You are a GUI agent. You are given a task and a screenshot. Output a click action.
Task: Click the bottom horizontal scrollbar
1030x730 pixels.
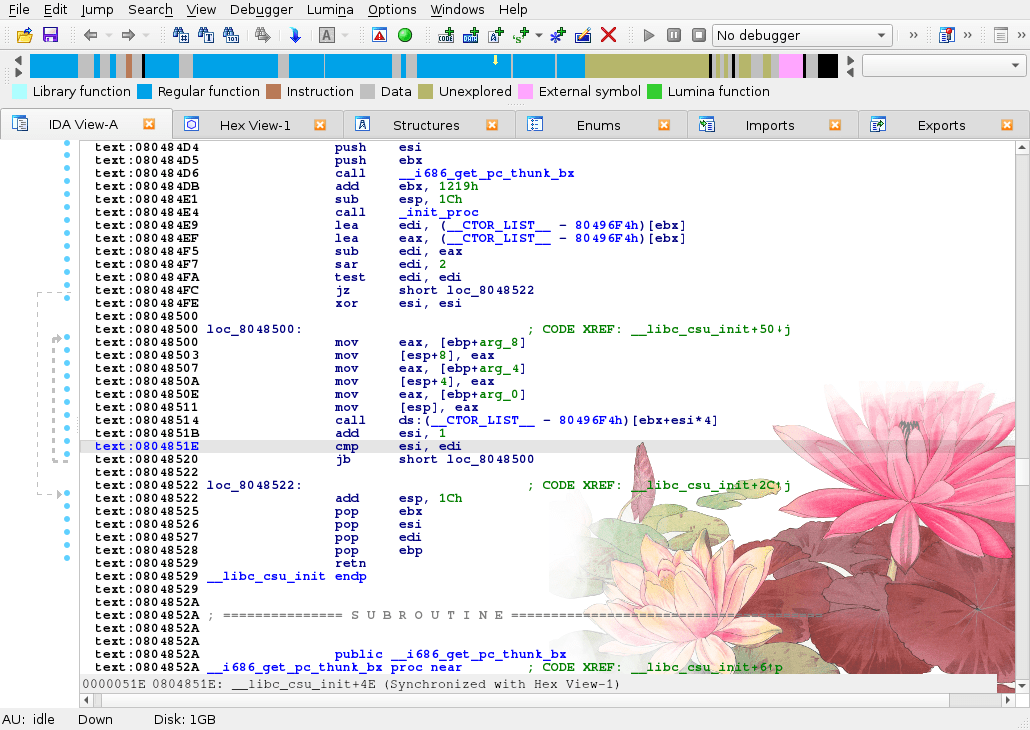500,700
